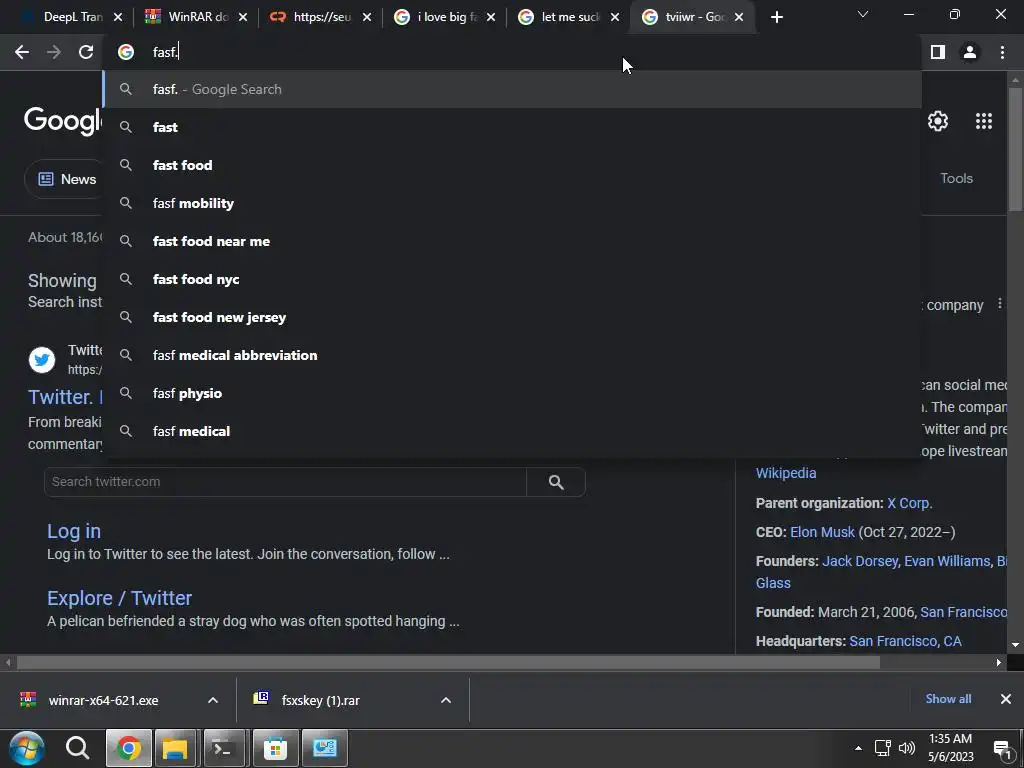
Task: Pick the 'fasf mobility' suggestion
Action: pos(512,203)
